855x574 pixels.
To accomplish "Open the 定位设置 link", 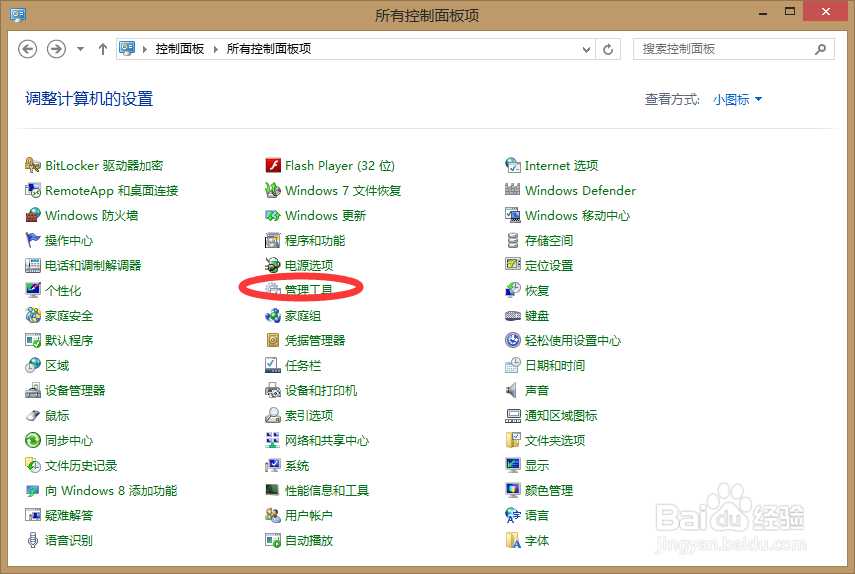I will pos(549,265).
